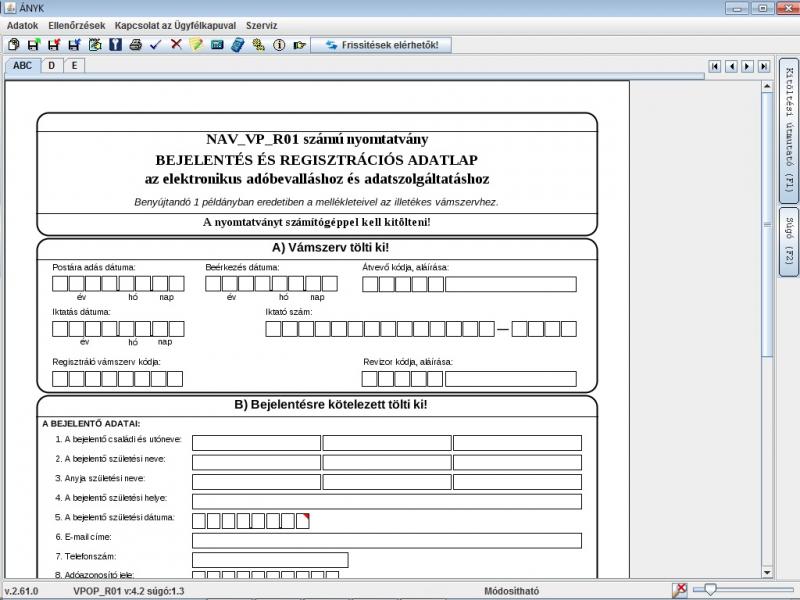Click '2. A bejelentő születési neve:' label
Screen dimensions: 800x600
pos(111,459)
